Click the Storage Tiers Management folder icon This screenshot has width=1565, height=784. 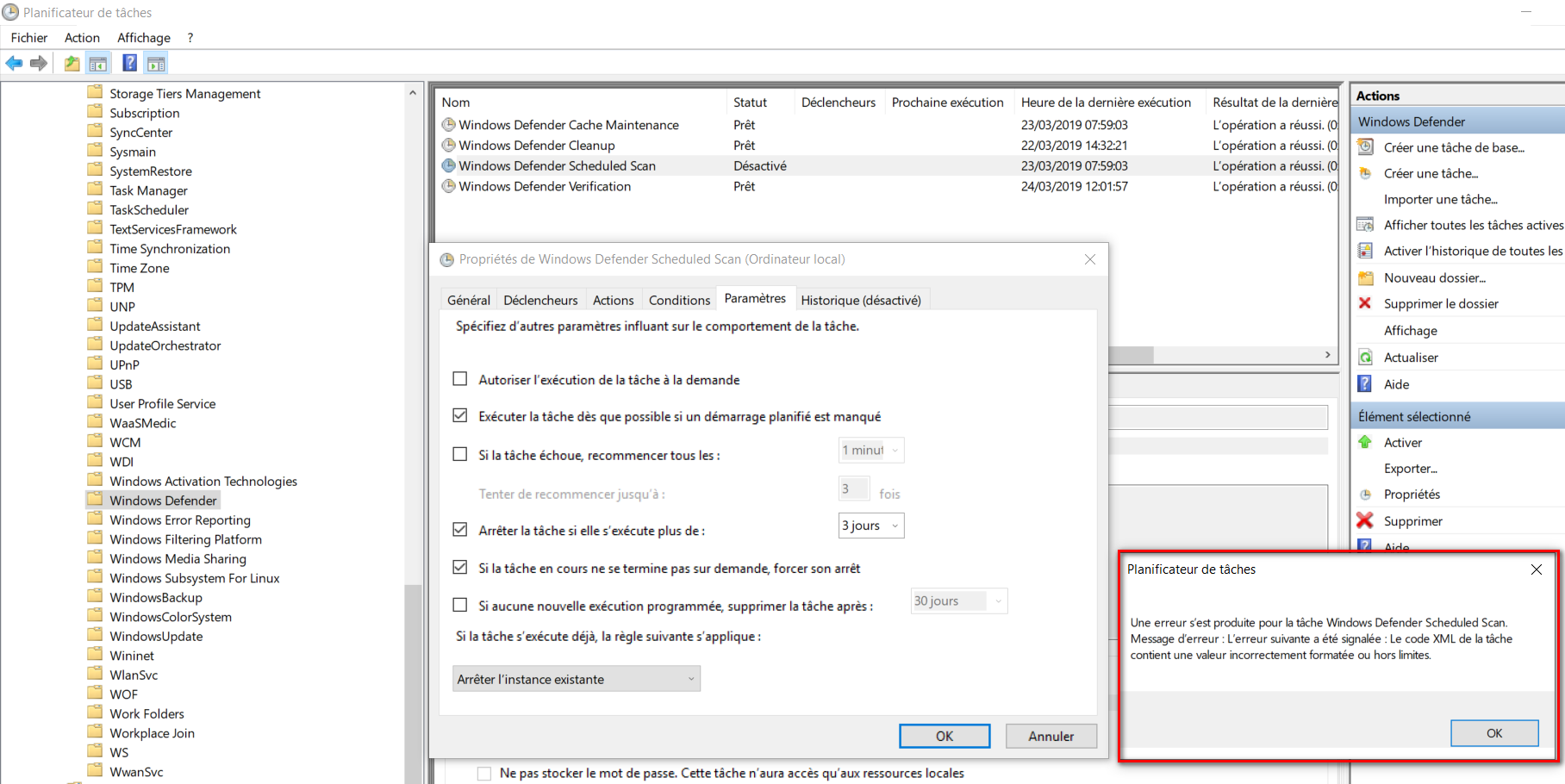coord(95,93)
